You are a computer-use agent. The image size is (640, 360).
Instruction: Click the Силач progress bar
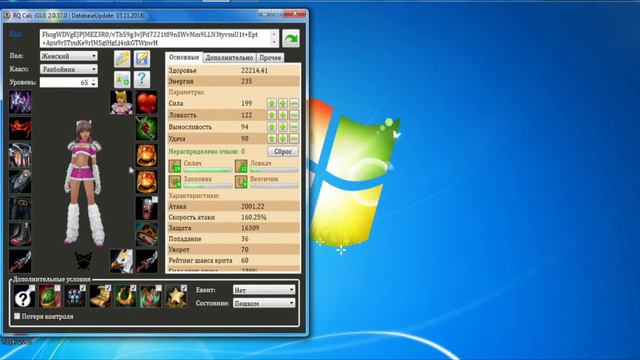tap(208, 170)
